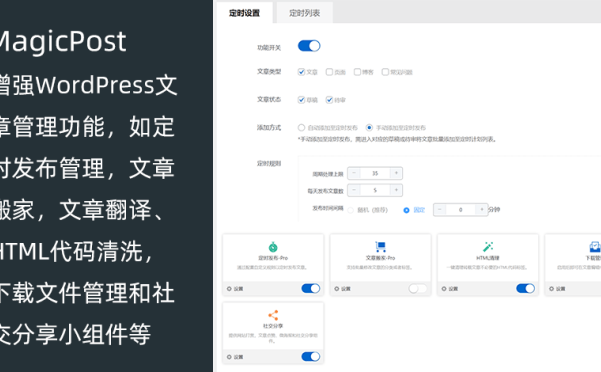Open settings gear of 文章搬家-Pro card
The image size is (601, 372).
[x=337, y=288]
